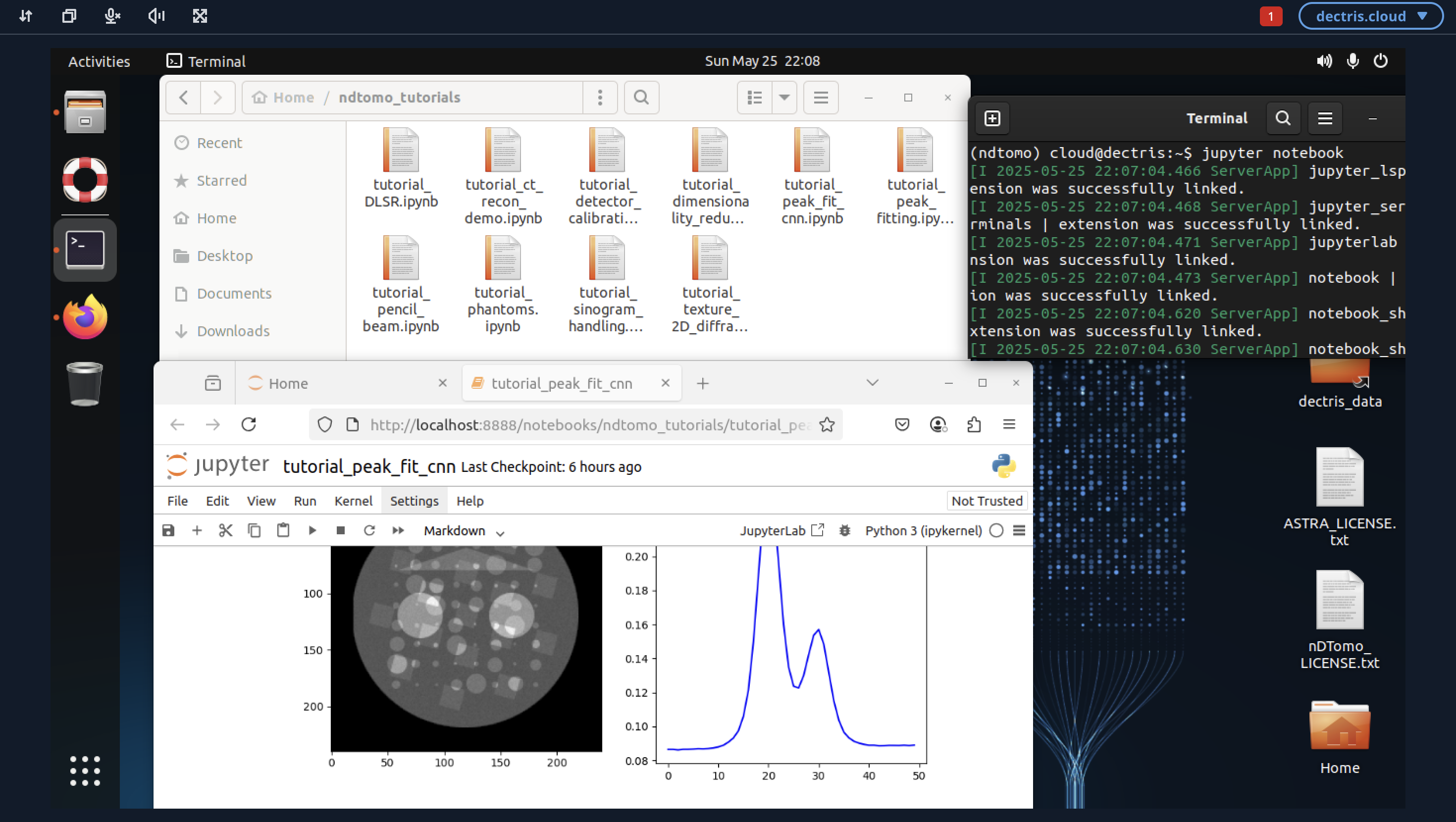1456x822 pixels.
Task: Toggle list view in Files
Action: click(755, 97)
